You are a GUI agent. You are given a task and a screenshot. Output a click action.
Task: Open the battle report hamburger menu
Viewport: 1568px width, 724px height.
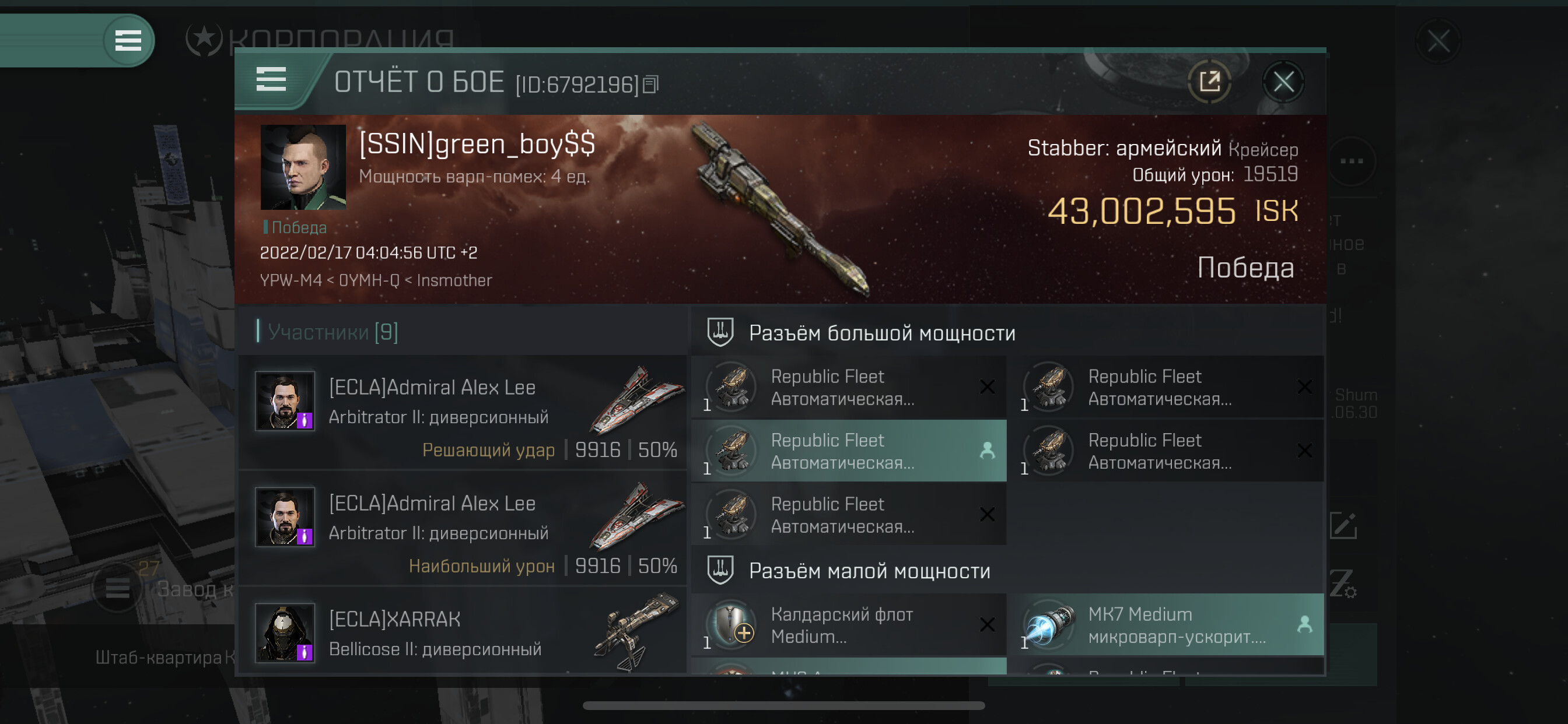(271, 80)
